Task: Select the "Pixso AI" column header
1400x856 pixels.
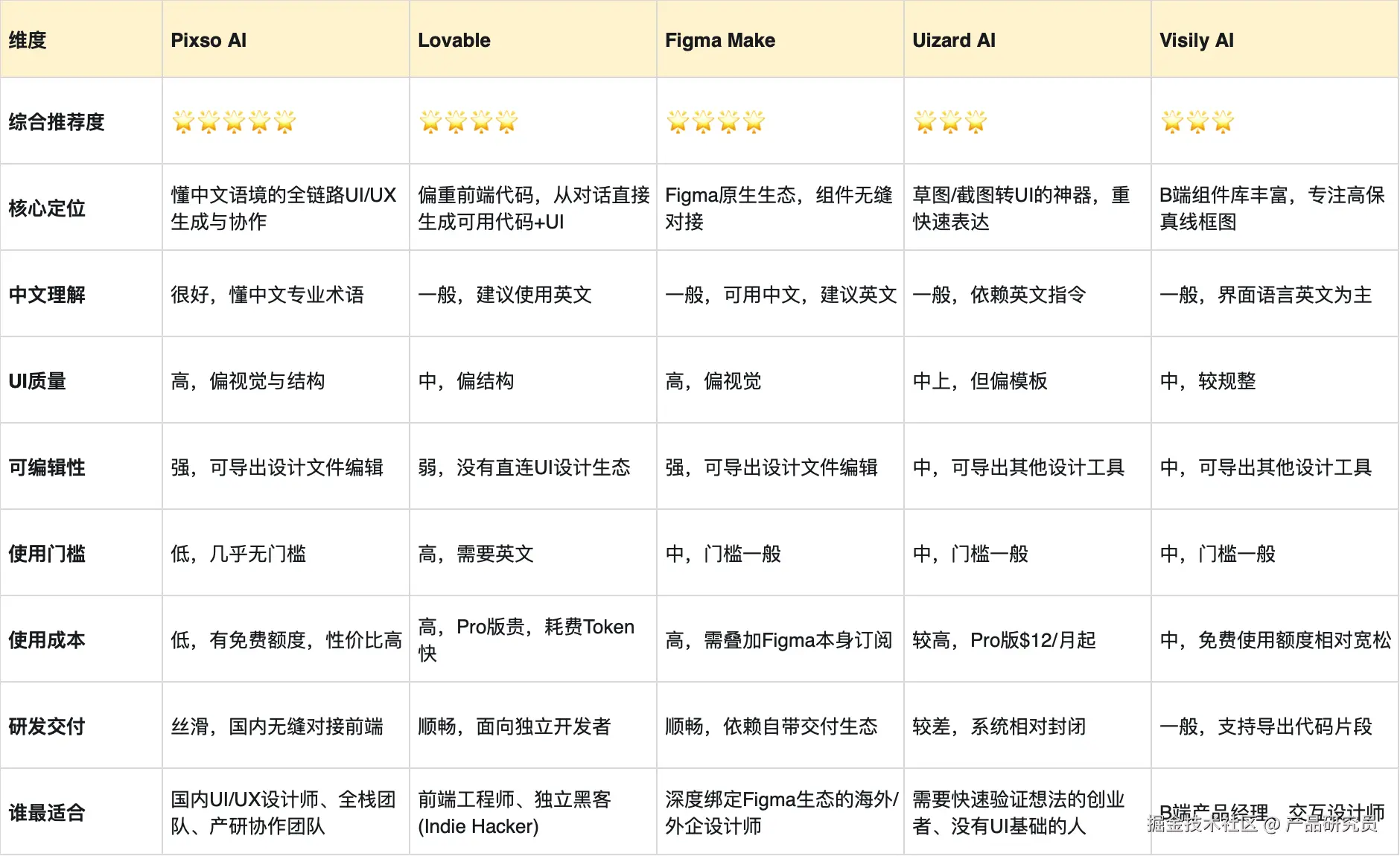Action: (x=286, y=39)
